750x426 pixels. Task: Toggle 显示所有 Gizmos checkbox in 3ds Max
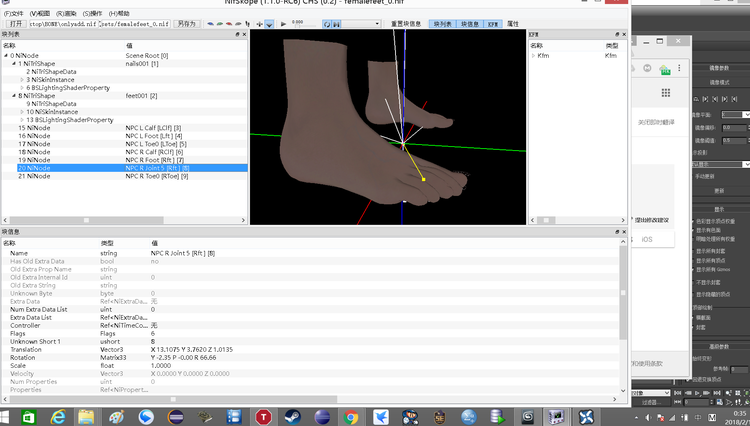click(694, 269)
